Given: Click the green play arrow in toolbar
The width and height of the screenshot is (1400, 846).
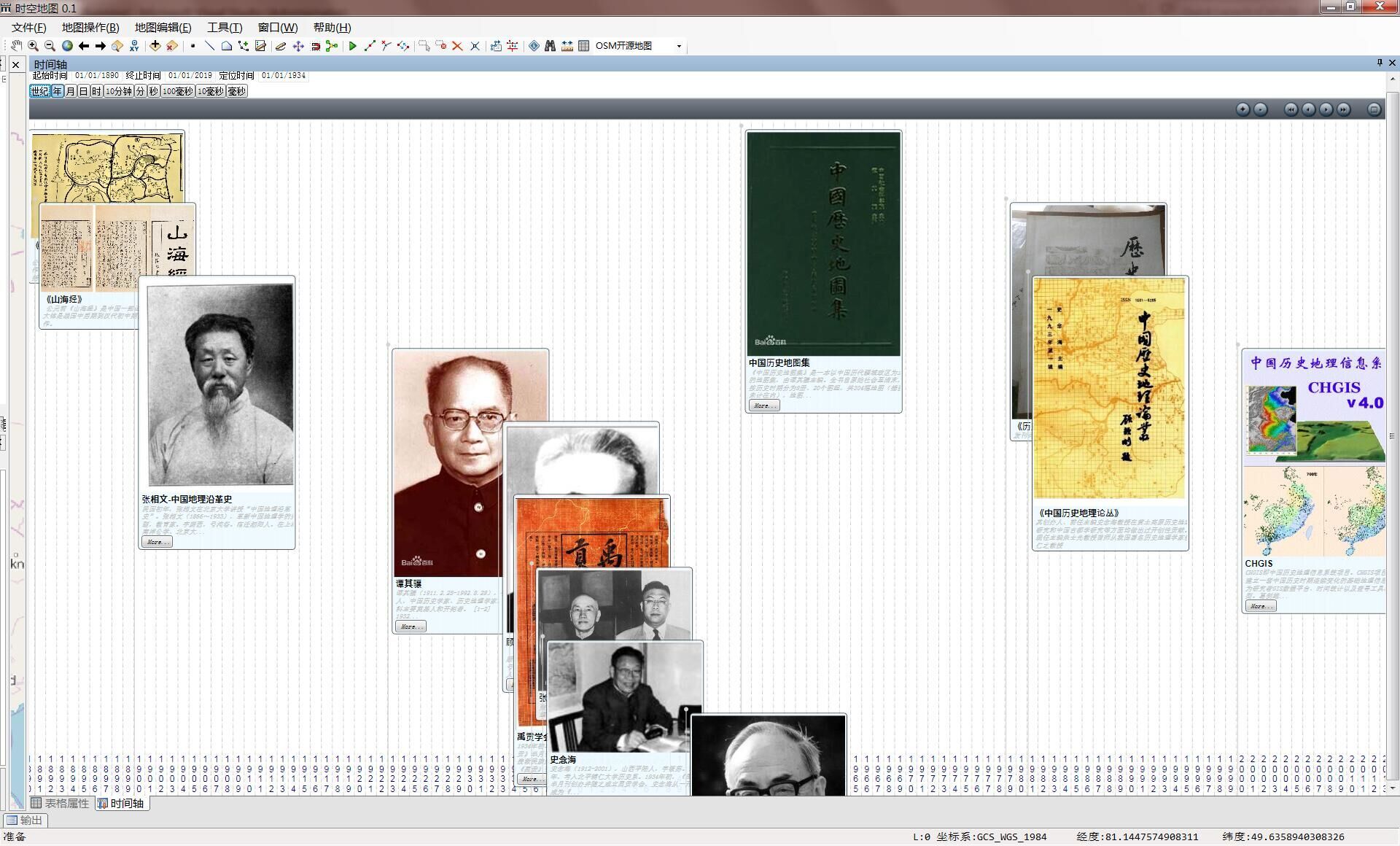Looking at the screenshot, I should tap(352, 46).
